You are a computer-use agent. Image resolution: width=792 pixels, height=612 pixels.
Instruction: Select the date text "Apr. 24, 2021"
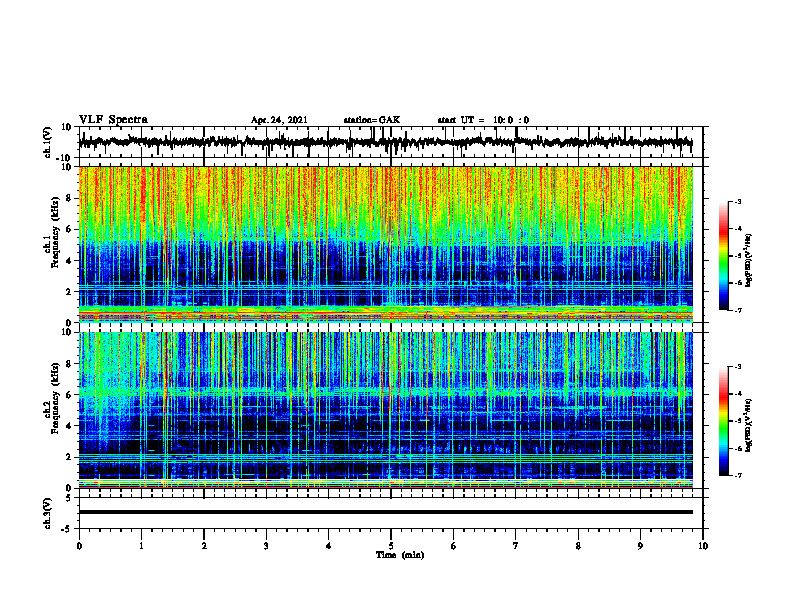point(279,120)
